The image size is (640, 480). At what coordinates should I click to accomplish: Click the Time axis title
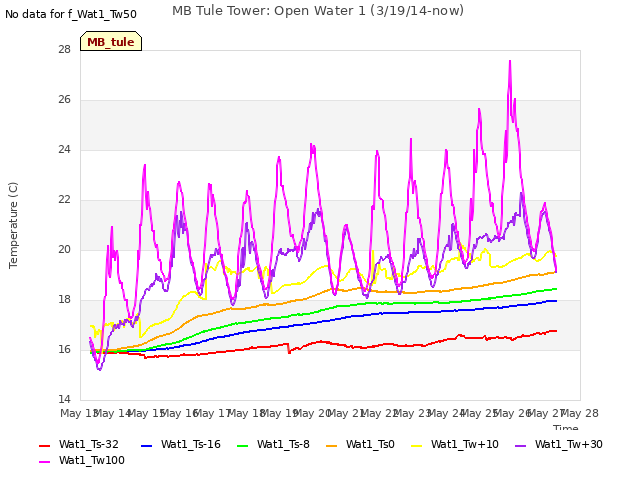[566, 427]
